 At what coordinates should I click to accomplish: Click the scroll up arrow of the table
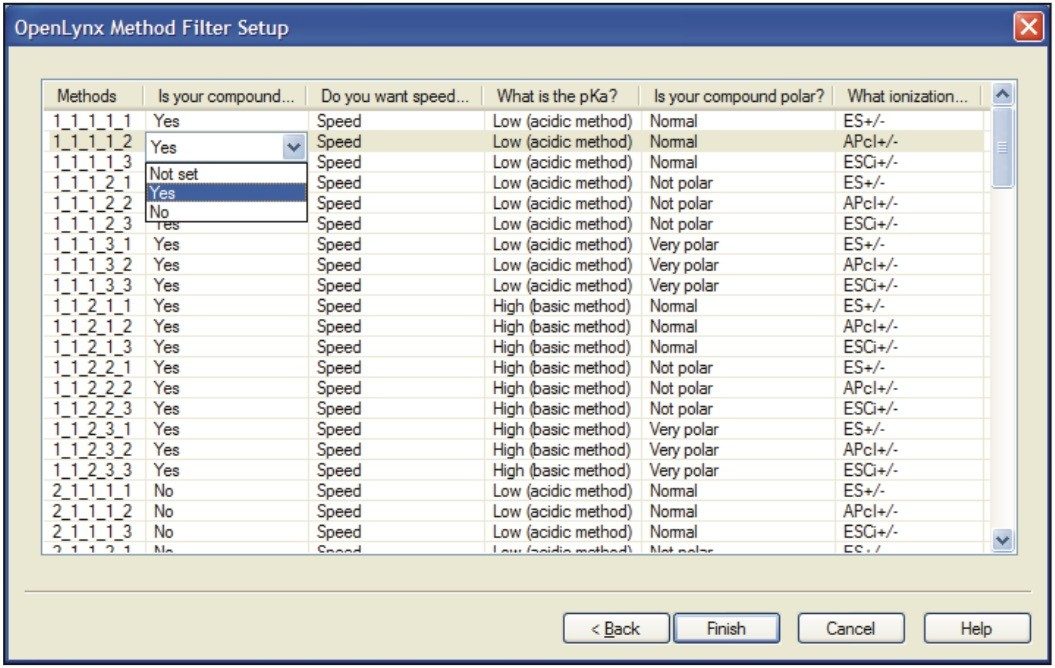pos(1002,94)
